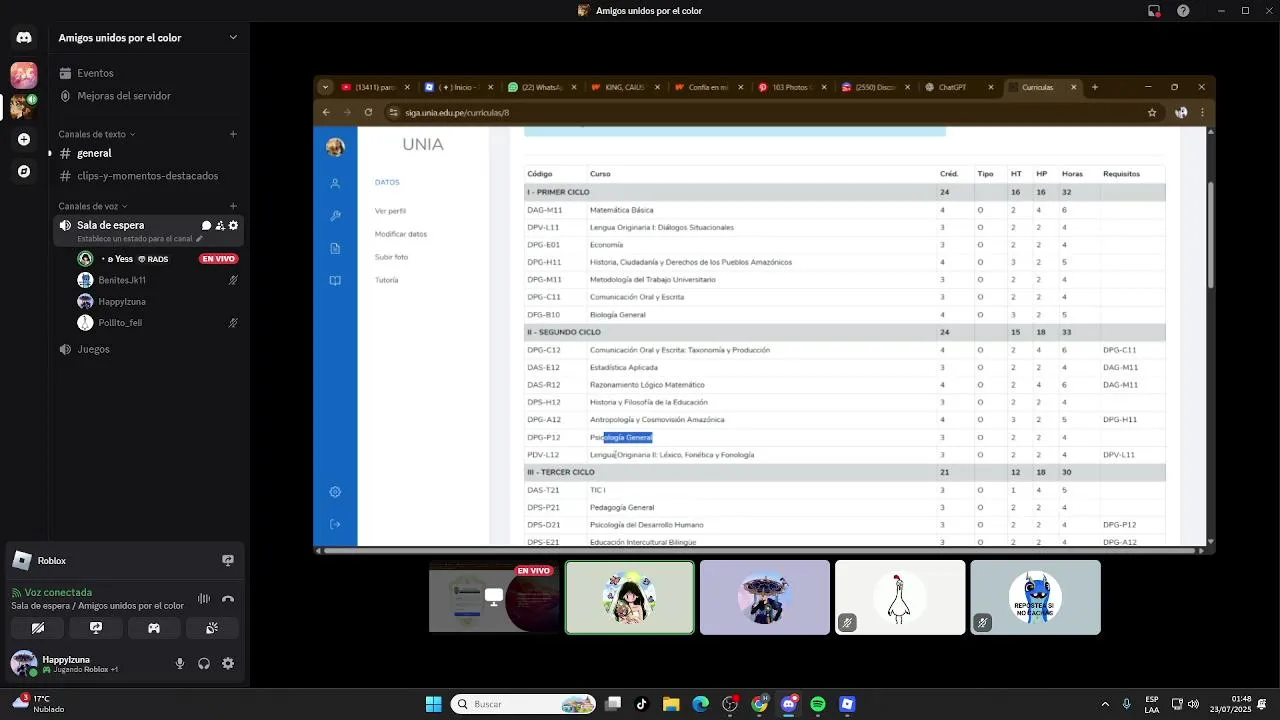Image resolution: width=1280 pixels, height=720 pixels.
Task: Share your screen button in voice panel
Action: [96, 628]
